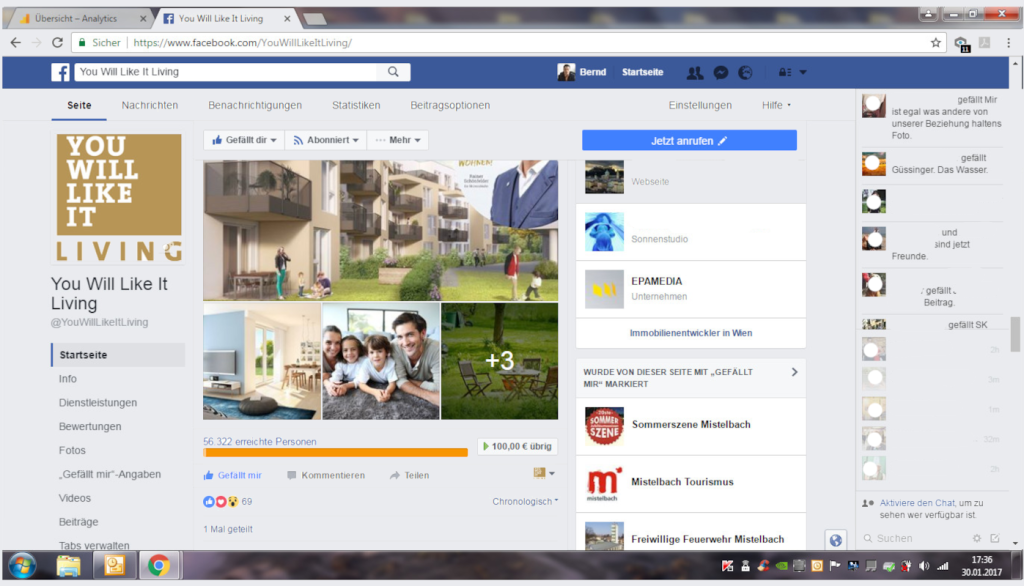Open the notifications globe in header
Image resolution: width=1024 pixels, height=586 pixels.
pyautogui.click(x=745, y=72)
